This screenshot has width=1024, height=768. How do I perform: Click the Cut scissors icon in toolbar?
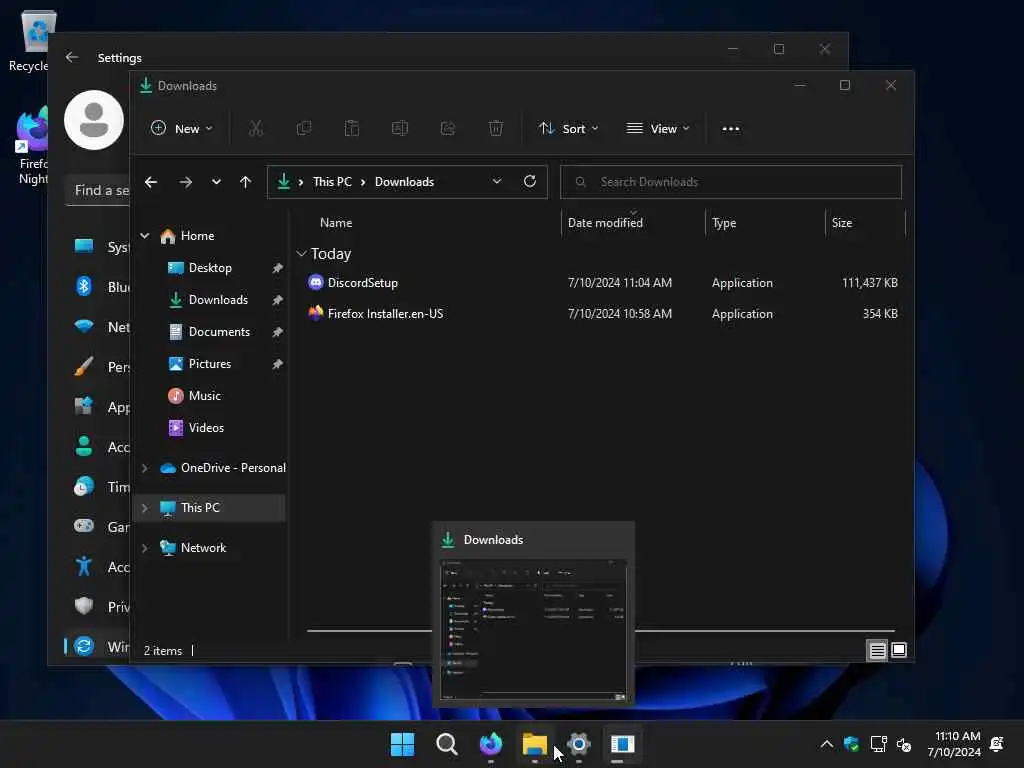[x=255, y=129]
